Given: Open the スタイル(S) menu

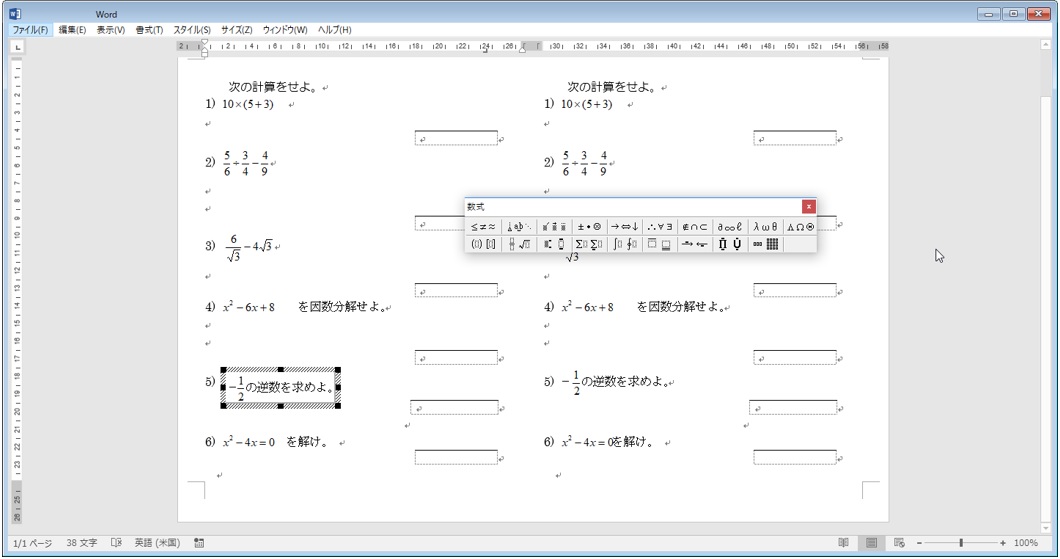Looking at the screenshot, I should [x=191, y=30].
